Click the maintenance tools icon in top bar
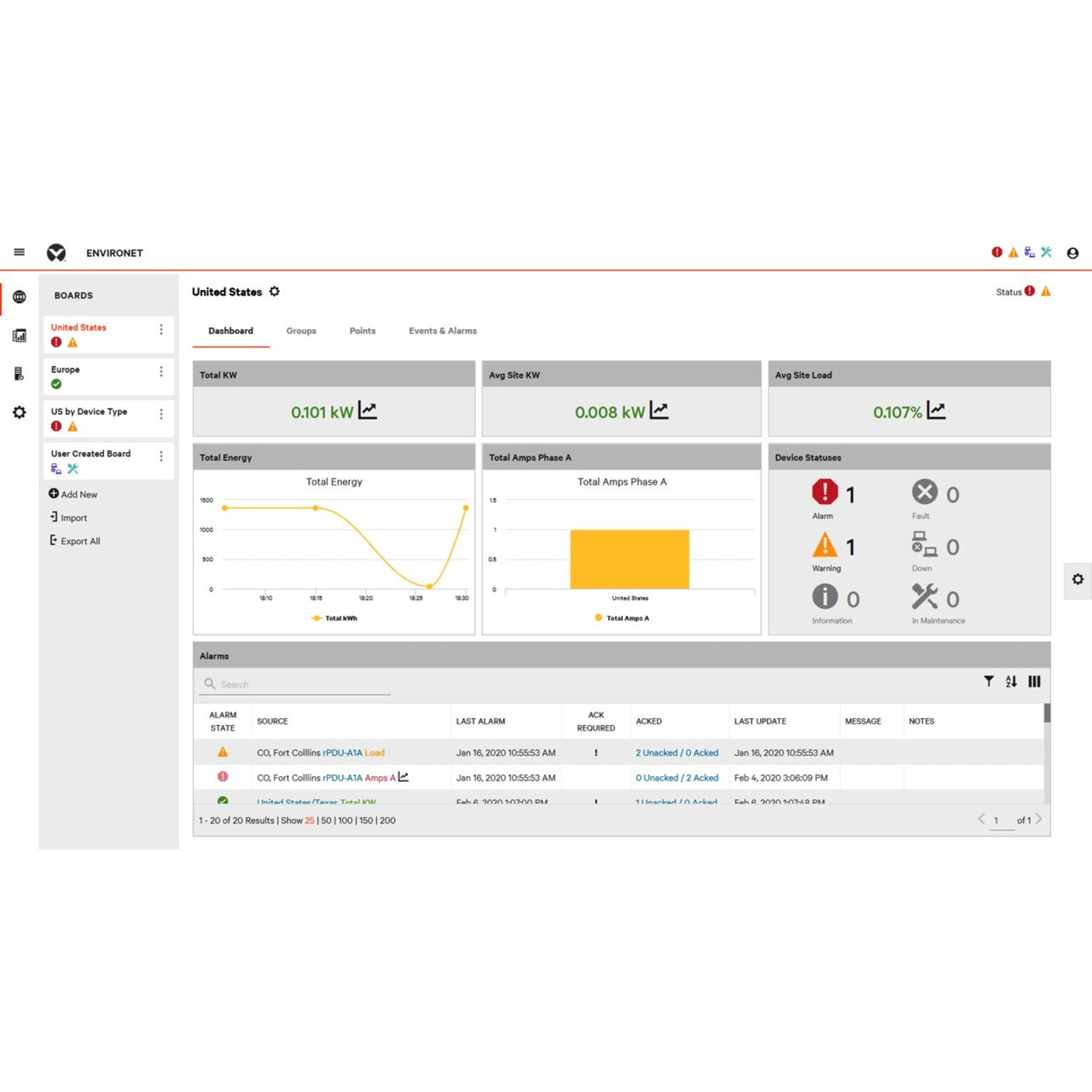 click(x=1046, y=252)
